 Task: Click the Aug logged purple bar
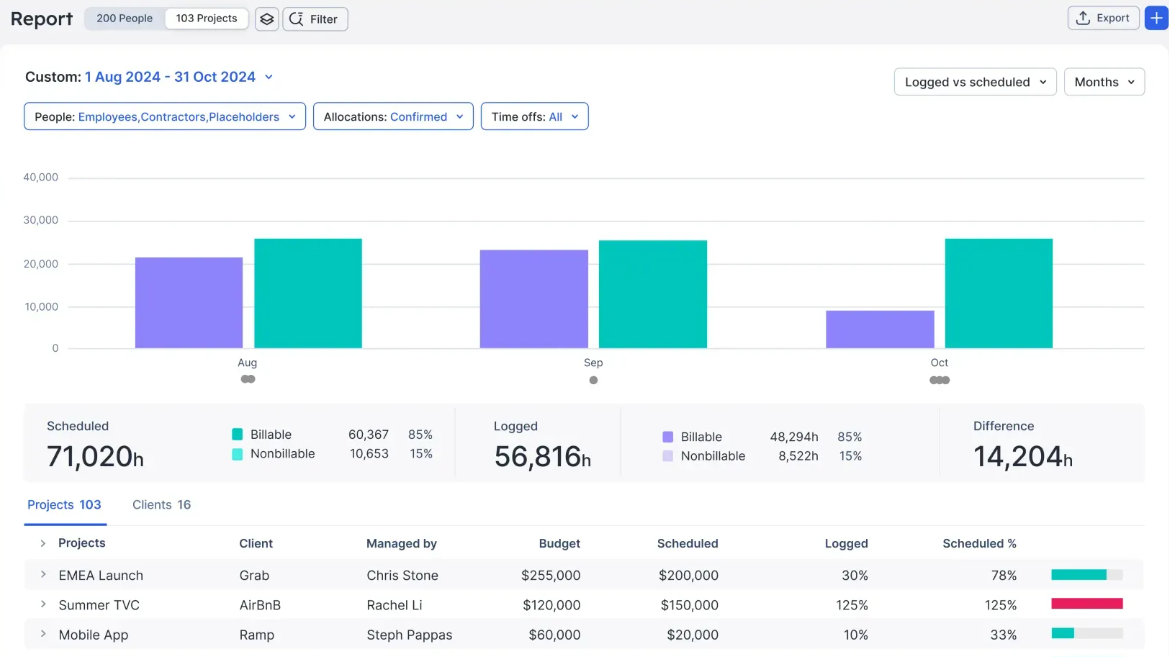189,303
